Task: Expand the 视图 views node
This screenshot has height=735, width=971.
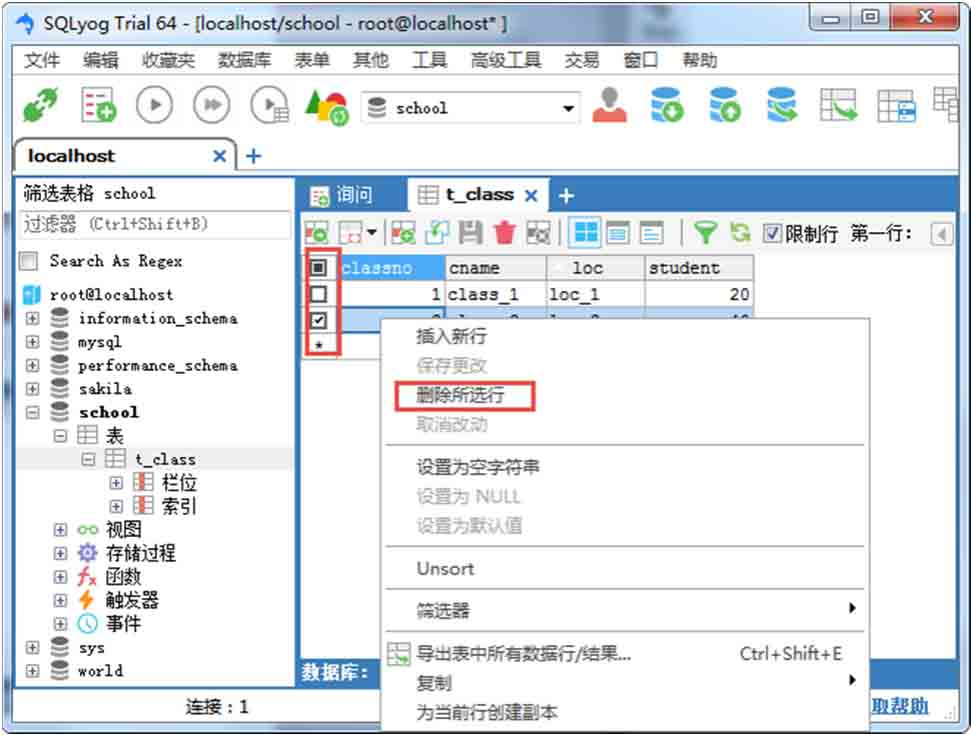Action: tap(60, 530)
